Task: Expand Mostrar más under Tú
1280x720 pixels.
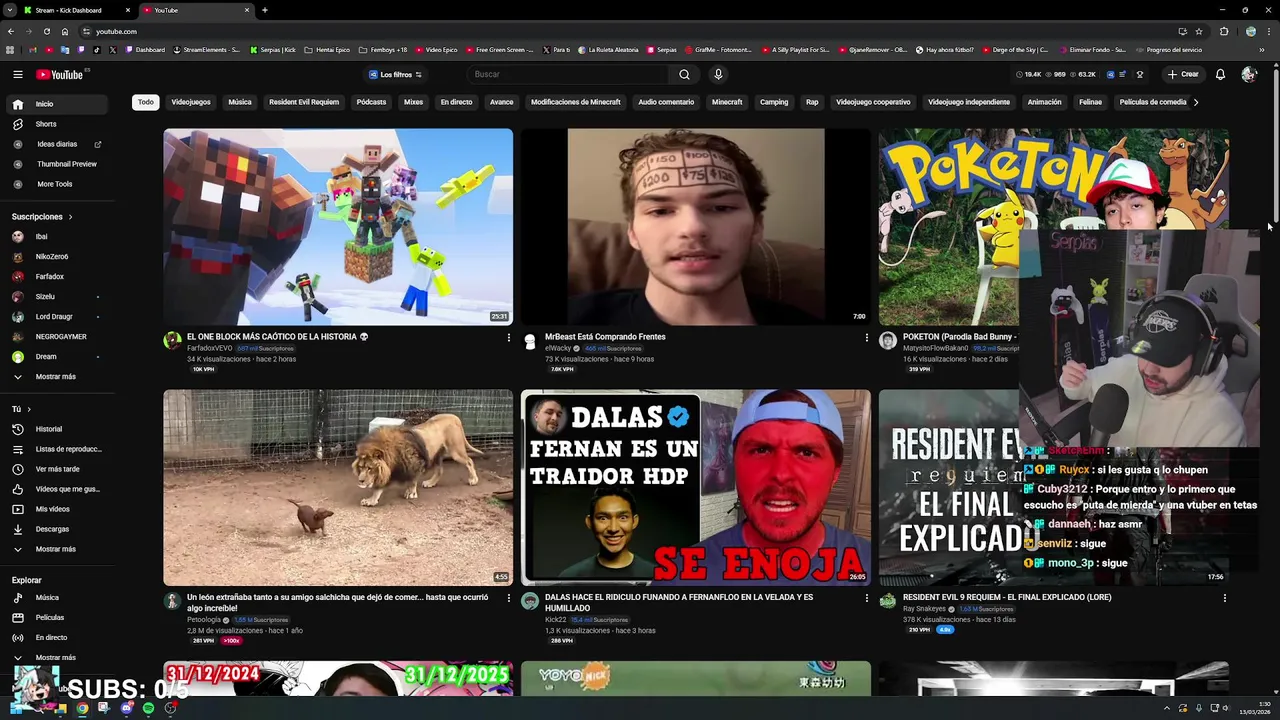Action: [56, 549]
